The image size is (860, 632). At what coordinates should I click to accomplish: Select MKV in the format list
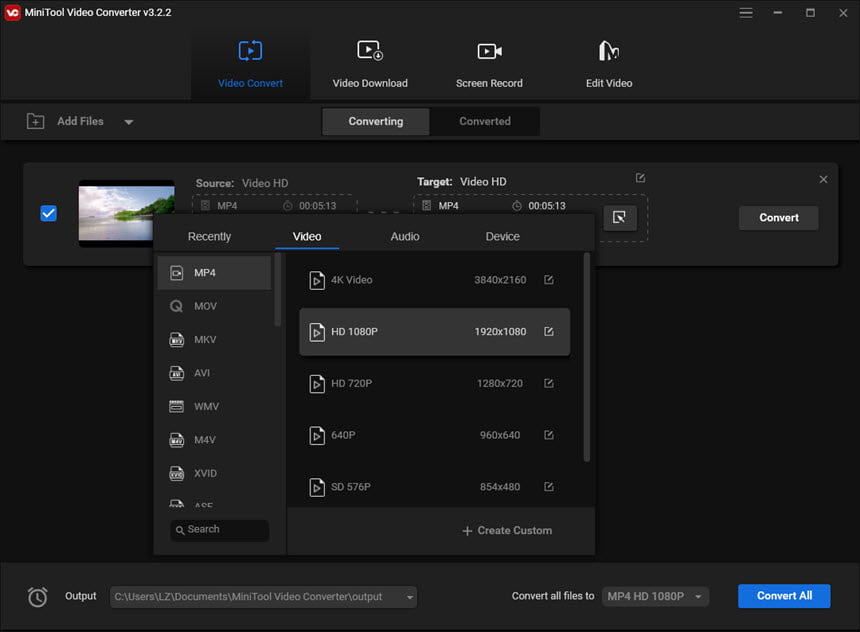[214, 340]
